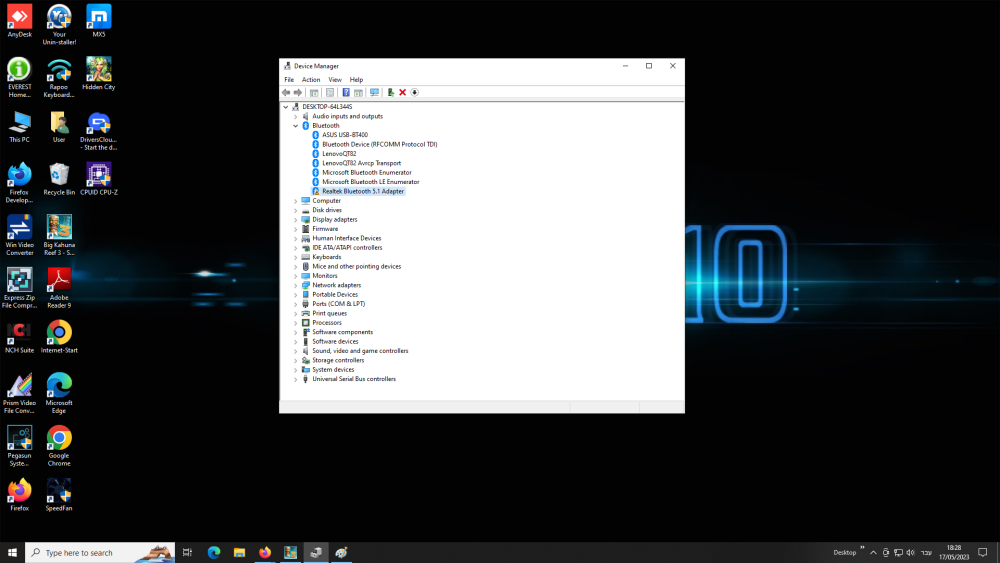Viewport: 1000px width, 563px height.
Task: Expand the Display adapters category
Action: coord(295,219)
